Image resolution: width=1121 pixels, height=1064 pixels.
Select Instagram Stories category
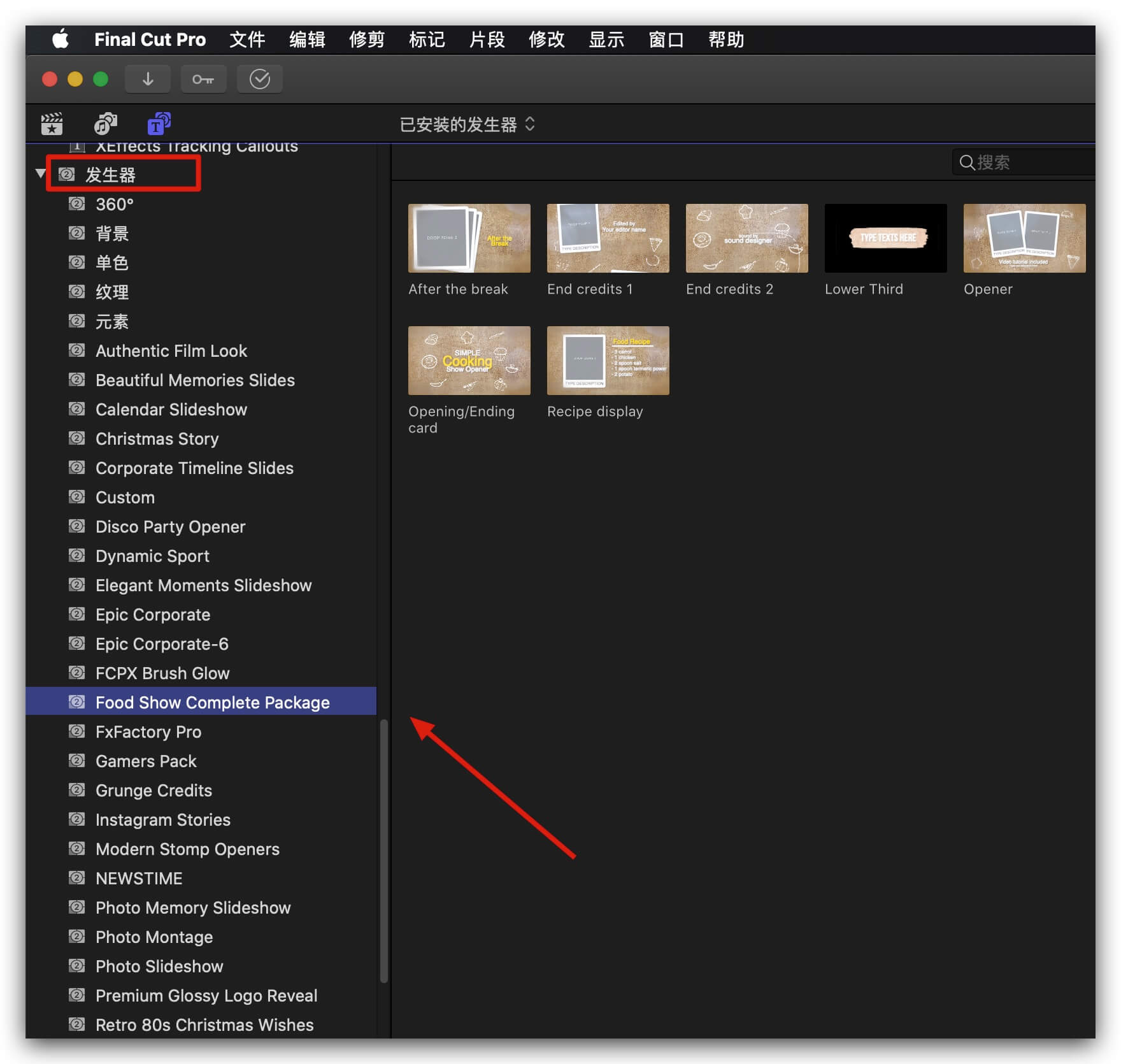tap(201, 819)
